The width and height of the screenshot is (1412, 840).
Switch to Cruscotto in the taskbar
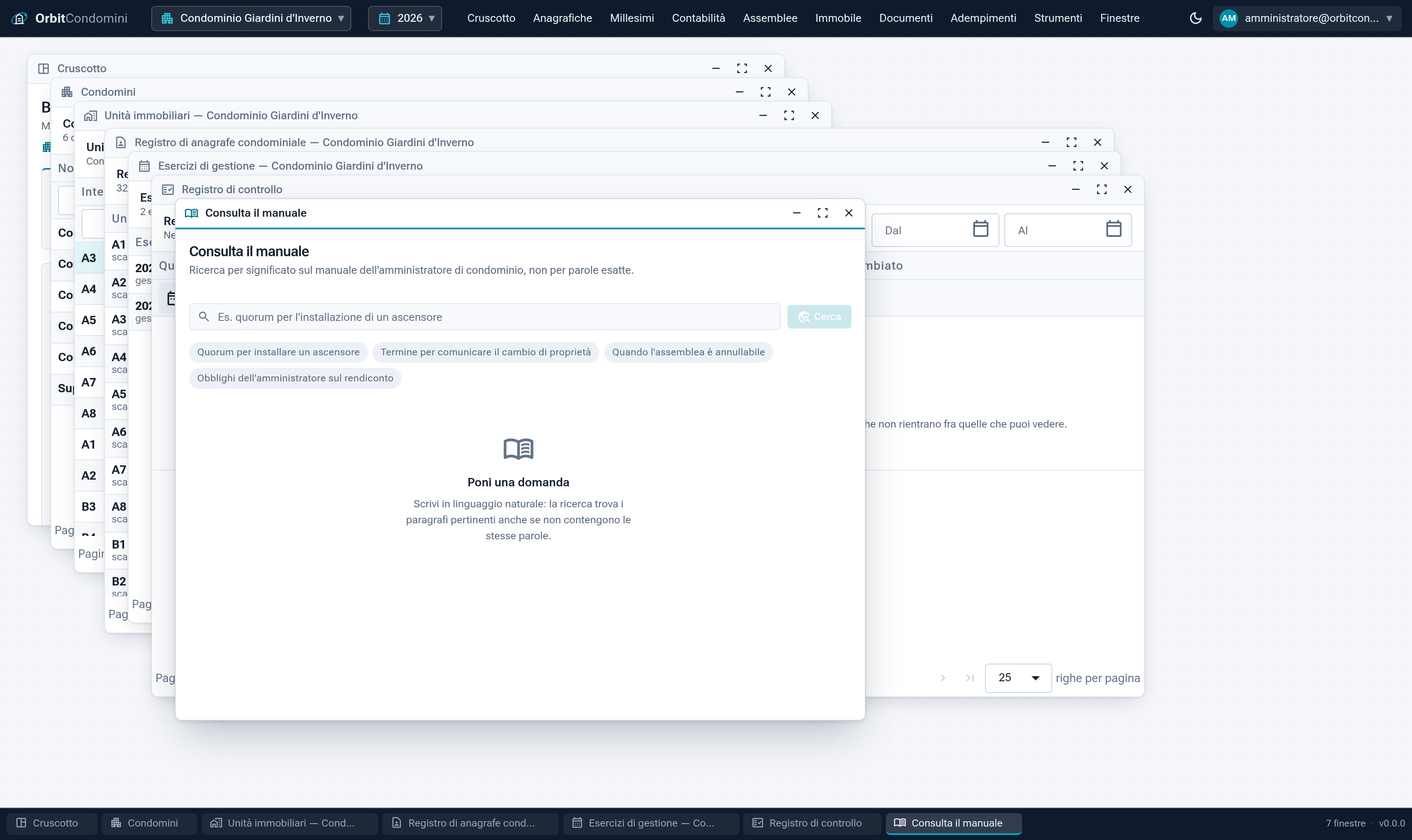tap(52, 823)
